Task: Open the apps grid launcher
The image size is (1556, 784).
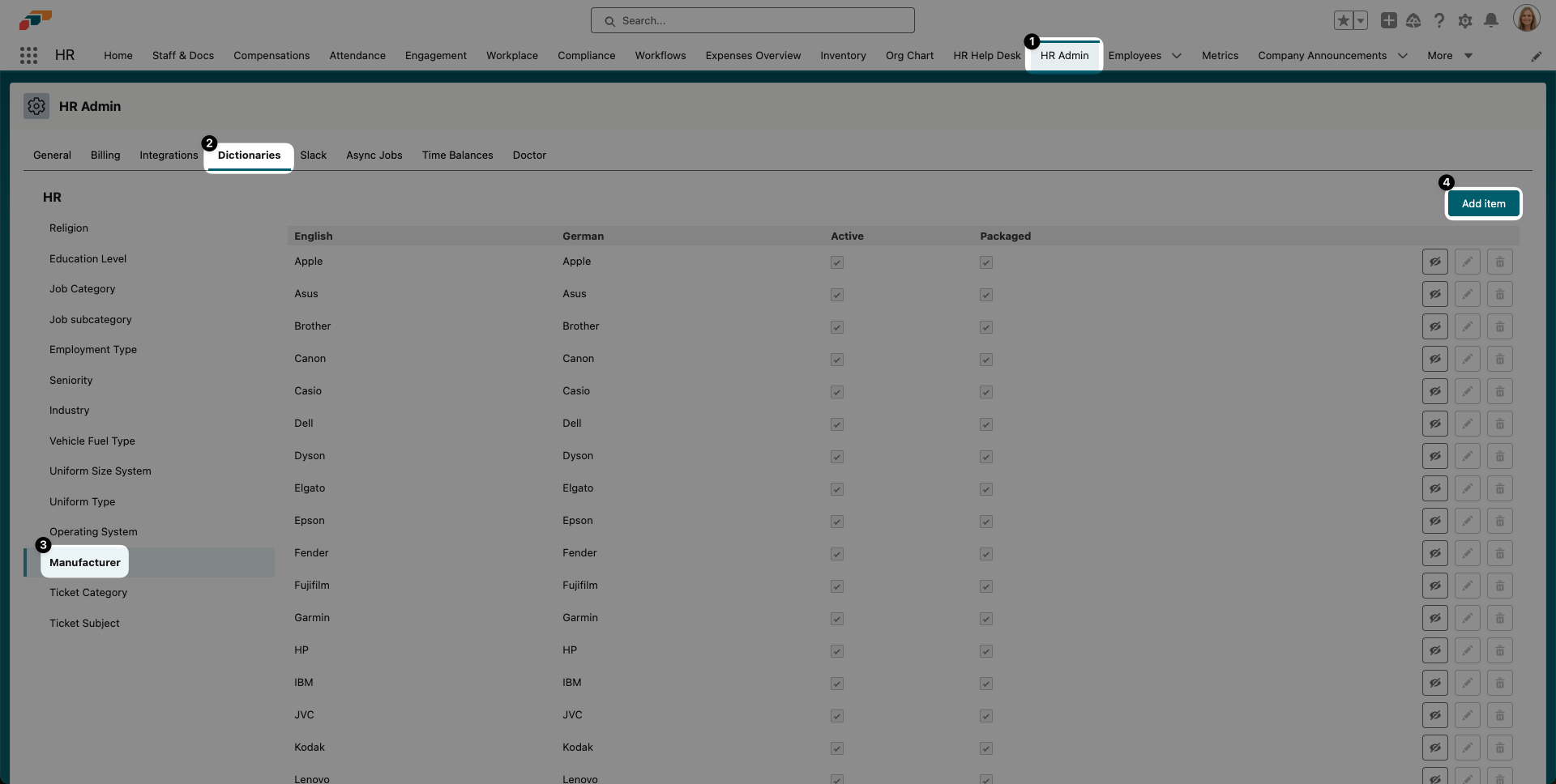Action: [x=29, y=55]
